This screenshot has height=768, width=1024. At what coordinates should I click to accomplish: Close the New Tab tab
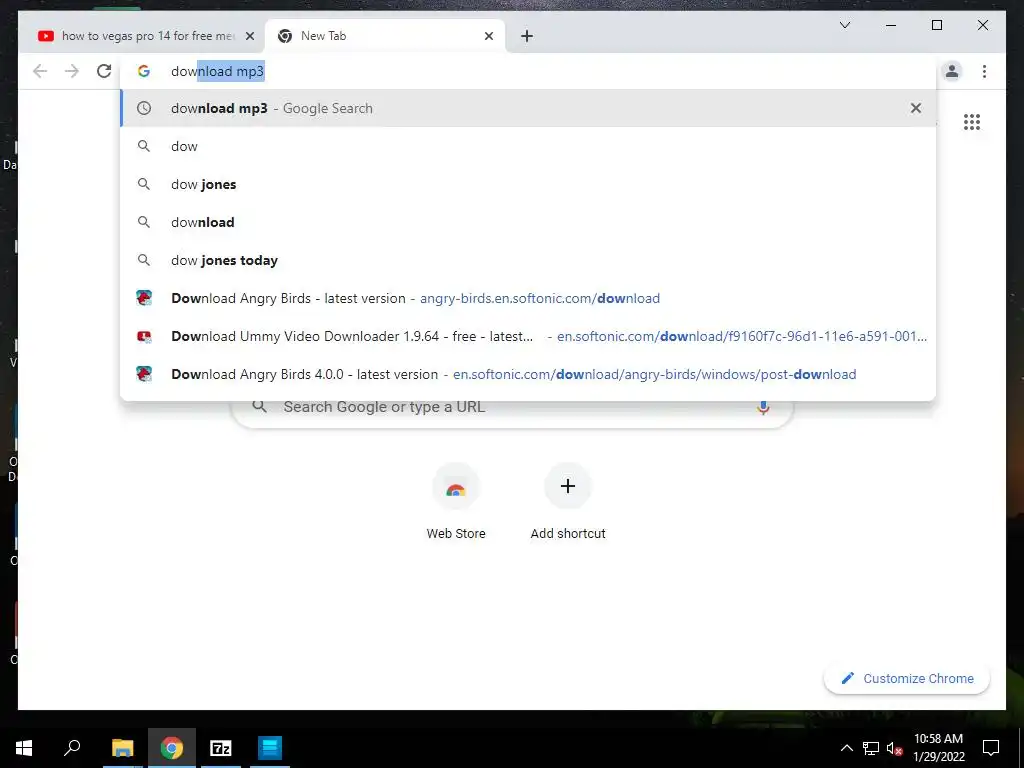[x=488, y=36]
